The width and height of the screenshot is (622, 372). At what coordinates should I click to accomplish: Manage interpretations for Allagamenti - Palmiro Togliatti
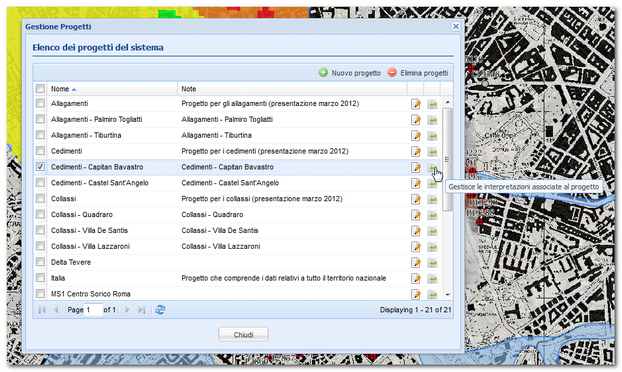point(432,120)
